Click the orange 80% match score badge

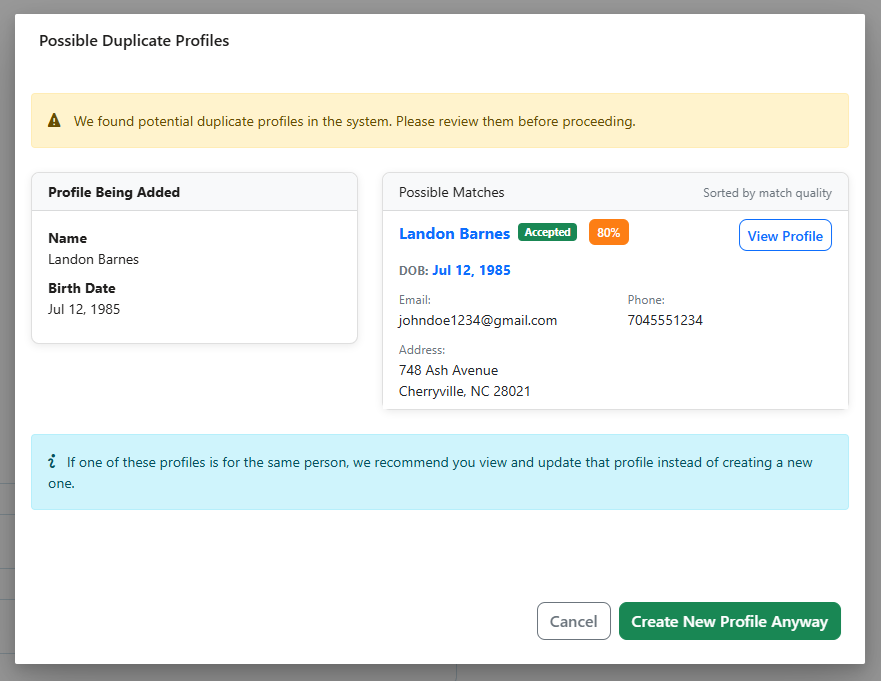(608, 231)
